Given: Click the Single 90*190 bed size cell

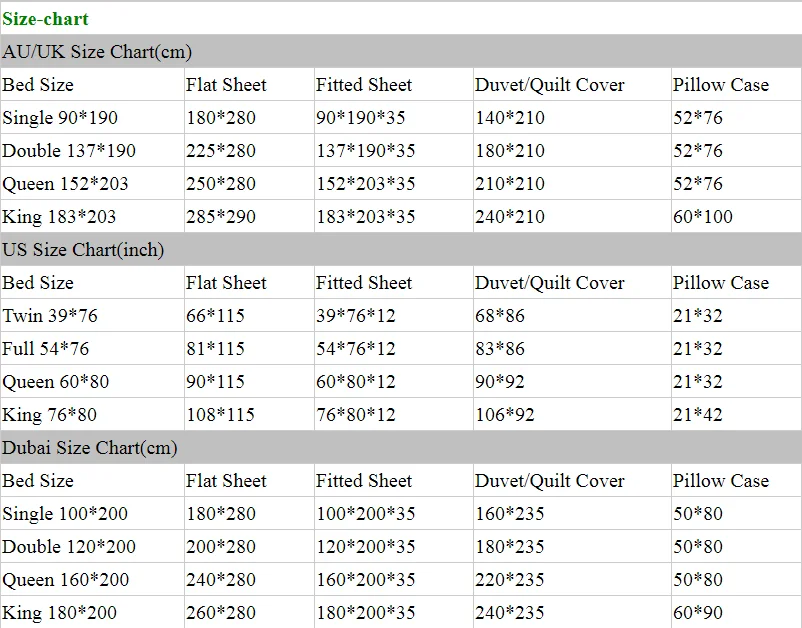Looking at the screenshot, I should 60,117.
